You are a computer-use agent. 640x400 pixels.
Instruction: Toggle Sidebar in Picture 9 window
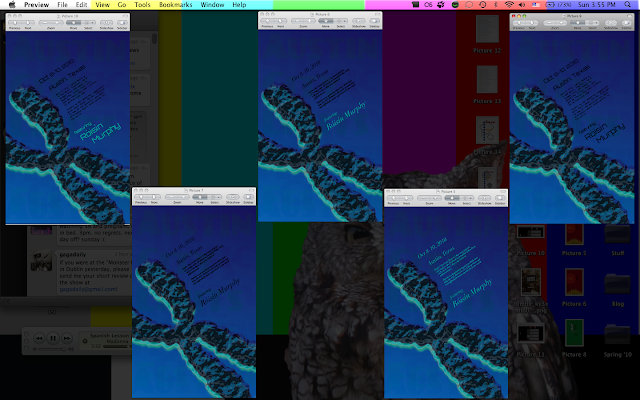pyautogui.click(x=627, y=22)
